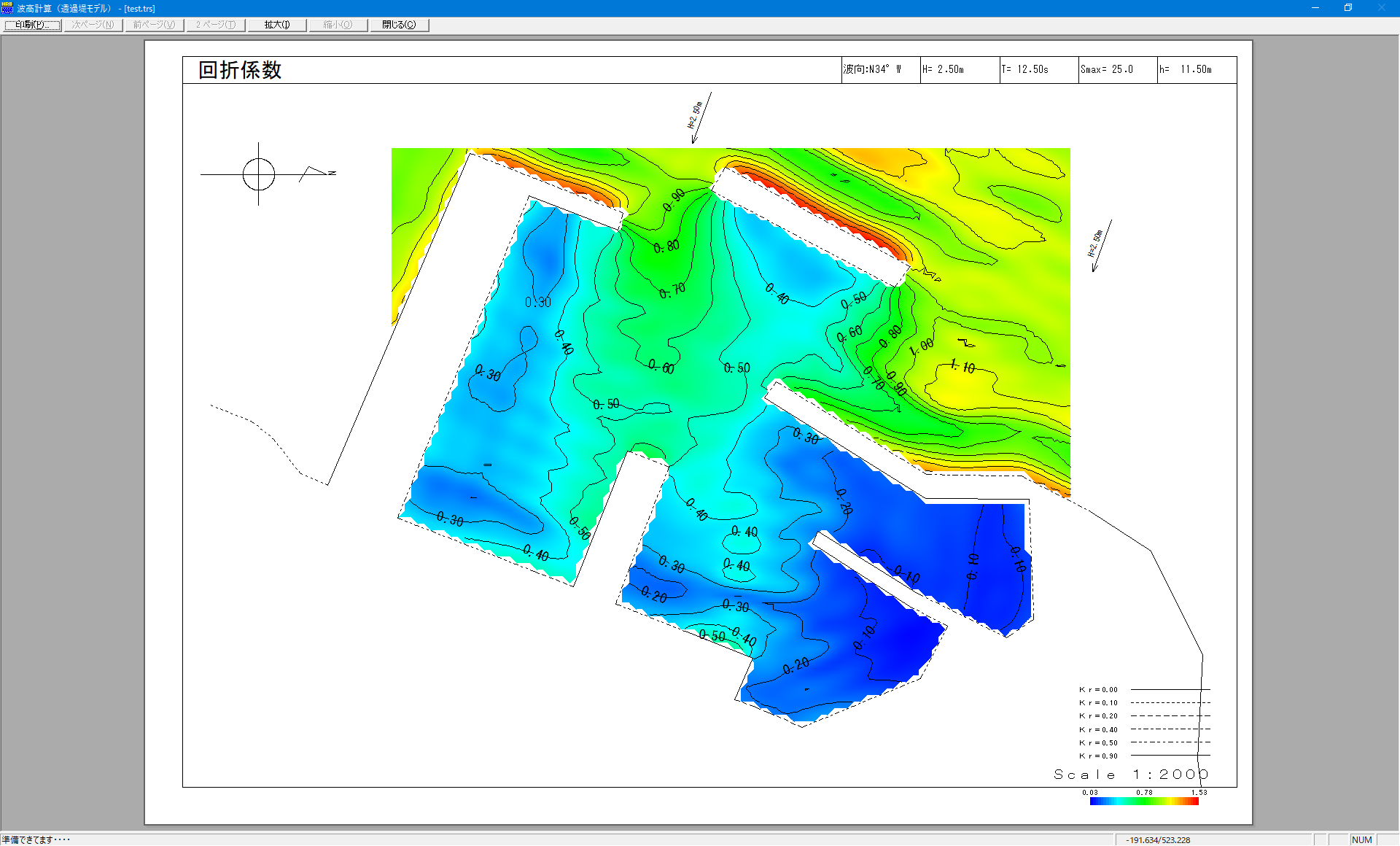1400x846 pixels.
Task: Click the Kr=0.20 legend entry
Action: click(x=1144, y=716)
